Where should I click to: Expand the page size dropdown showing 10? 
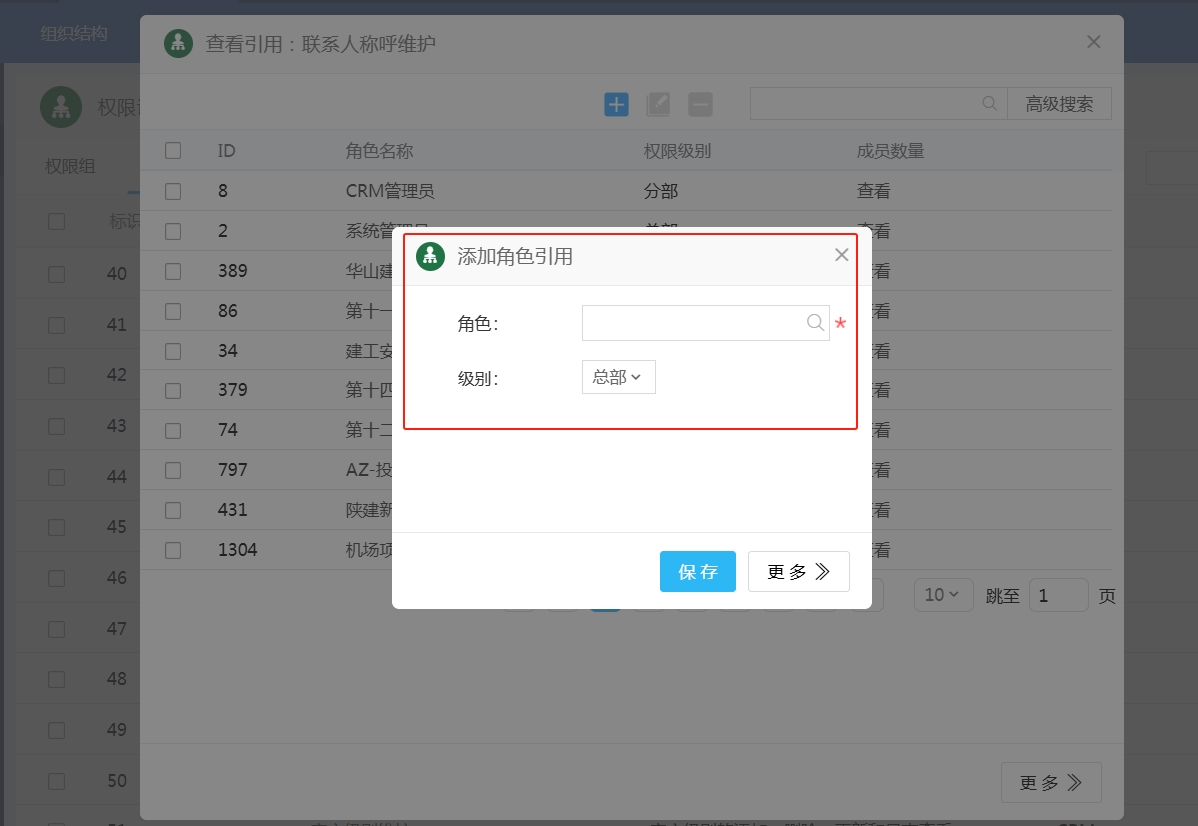point(942,595)
